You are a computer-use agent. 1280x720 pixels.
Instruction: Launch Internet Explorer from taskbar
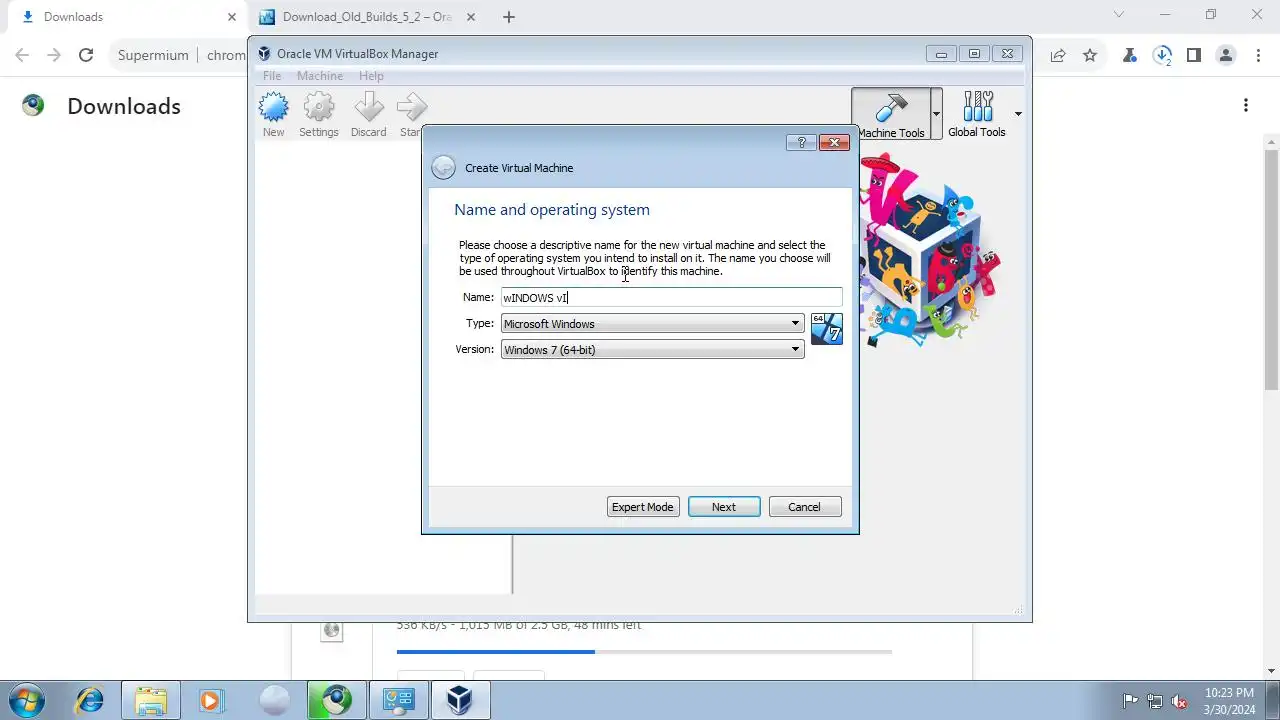(90, 700)
